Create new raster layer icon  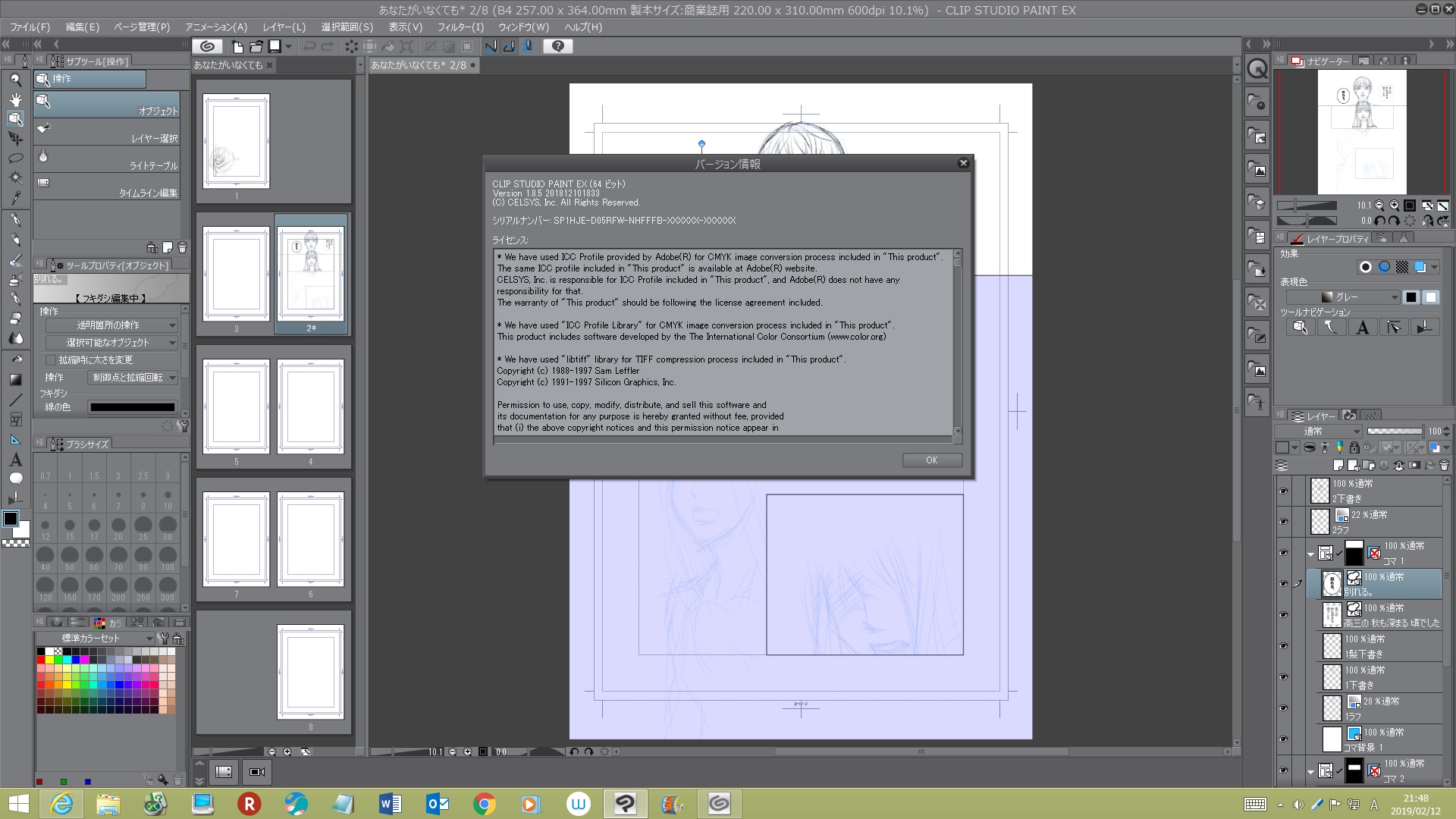[1338, 465]
